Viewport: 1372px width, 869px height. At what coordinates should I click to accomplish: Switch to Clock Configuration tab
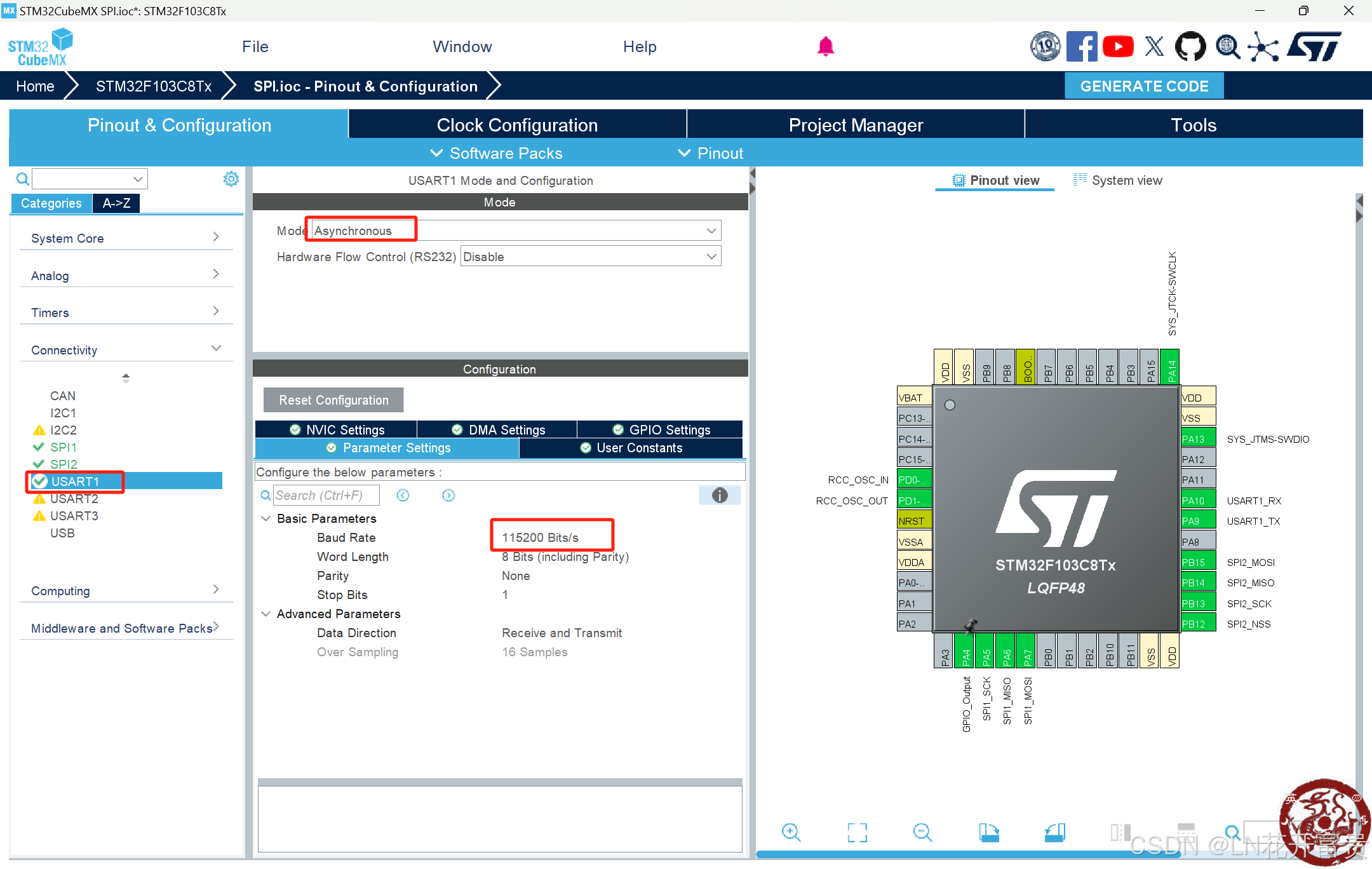(x=516, y=125)
